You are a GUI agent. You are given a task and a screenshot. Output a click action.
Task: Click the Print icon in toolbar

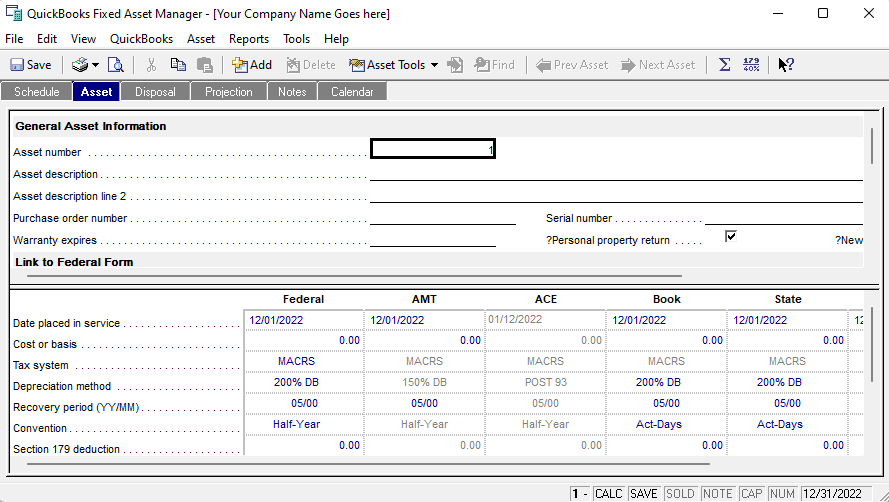79,65
